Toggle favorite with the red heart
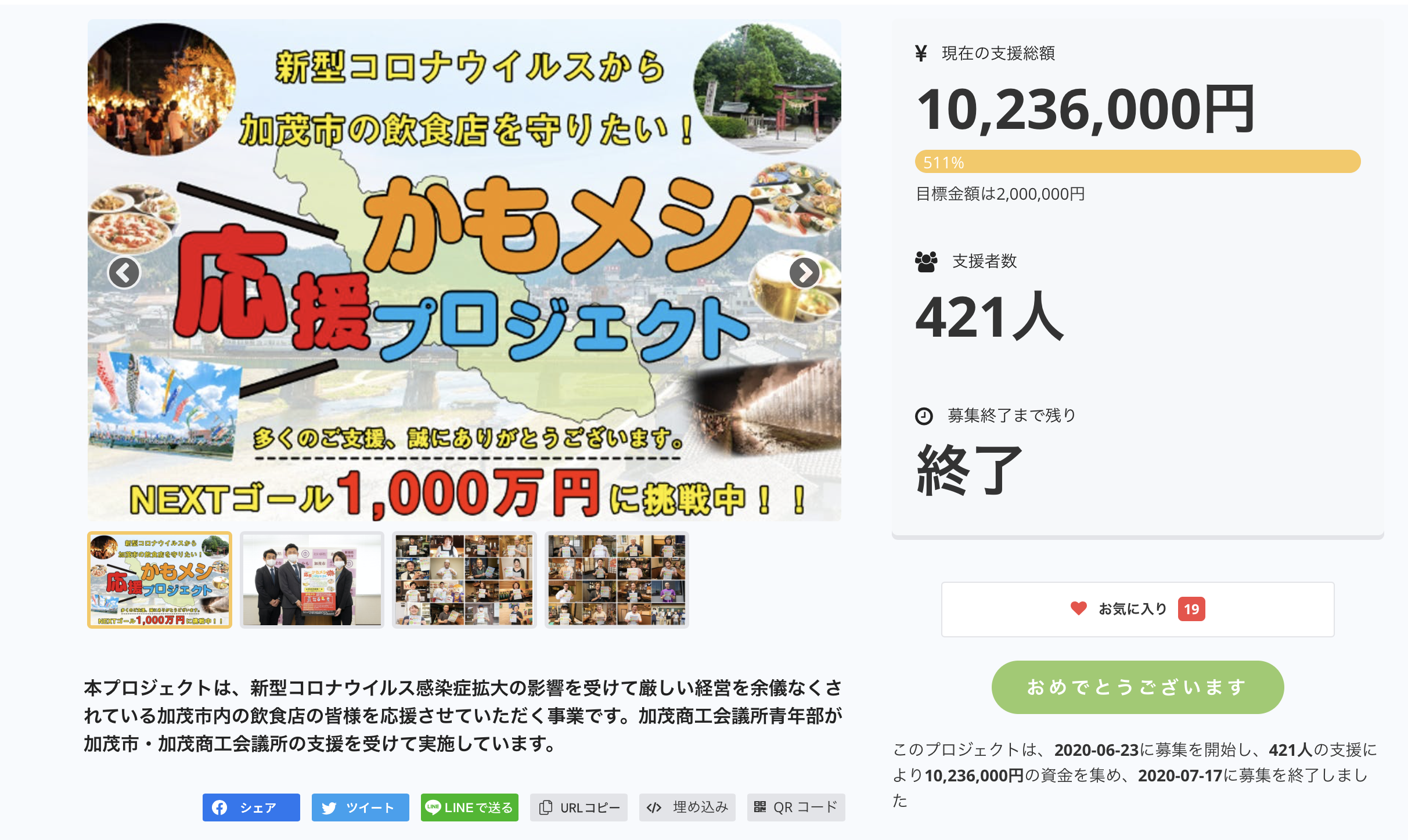 coord(1078,608)
